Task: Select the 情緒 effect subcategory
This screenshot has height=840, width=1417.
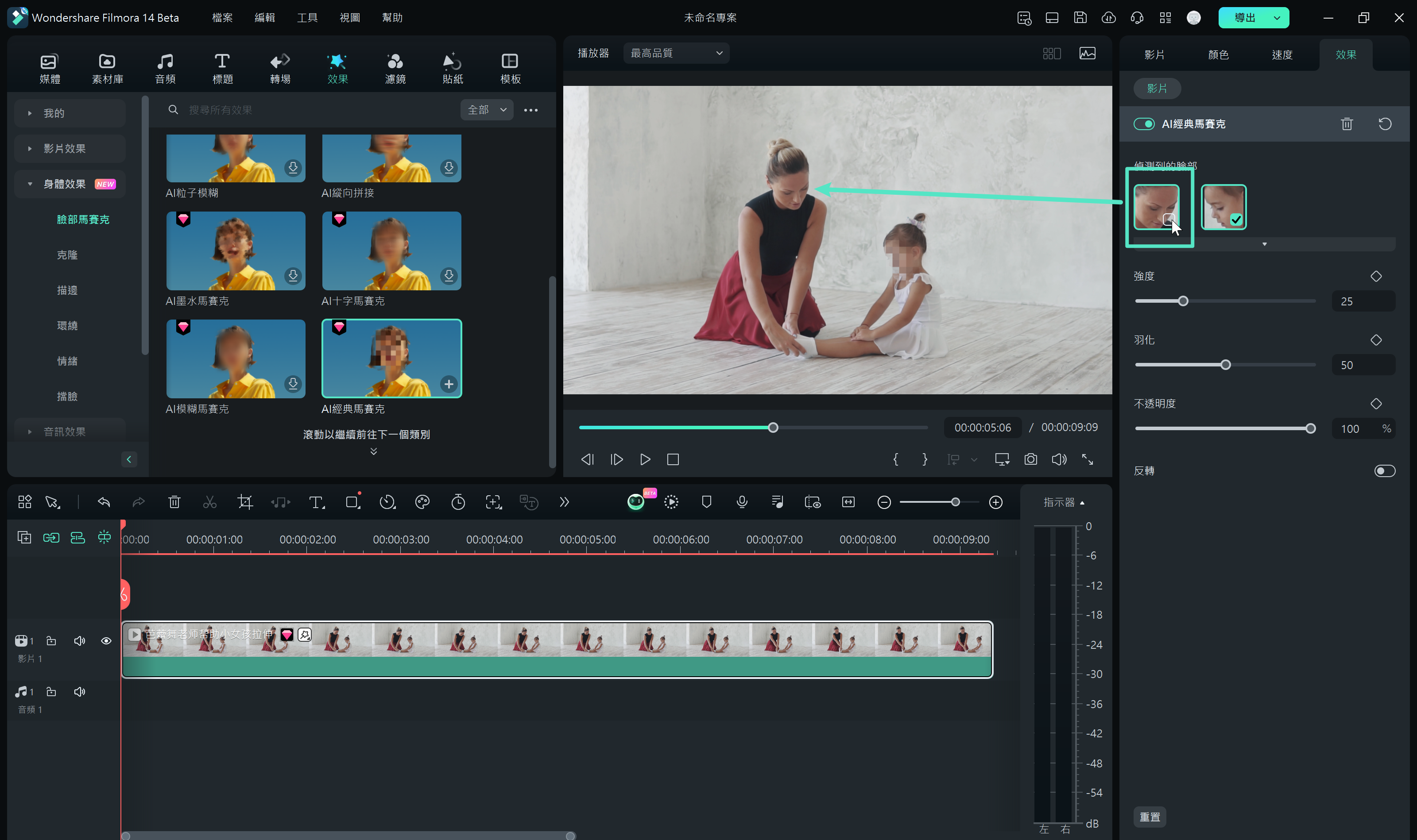Action: point(67,361)
